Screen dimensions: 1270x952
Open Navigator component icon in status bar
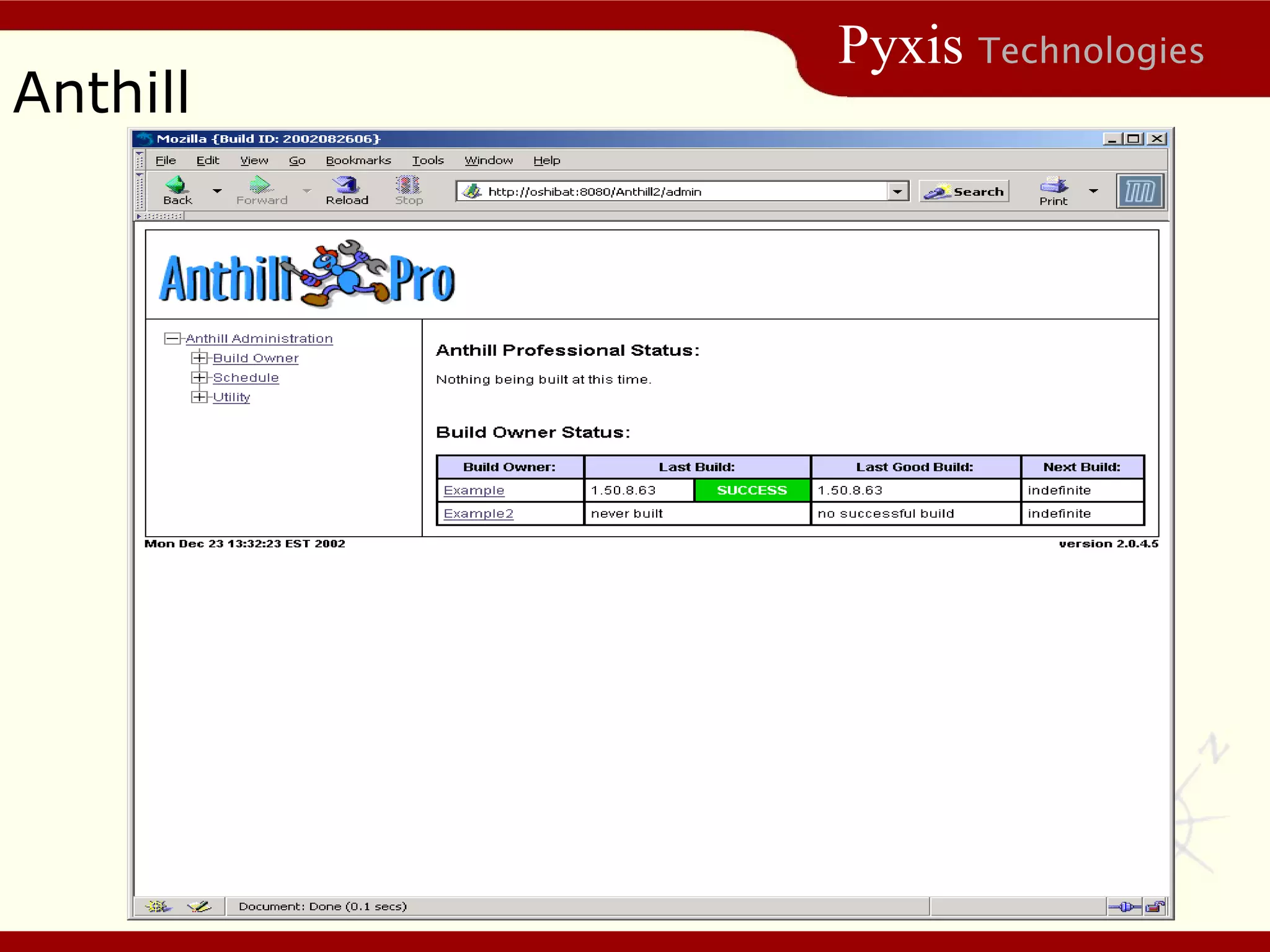158,907
